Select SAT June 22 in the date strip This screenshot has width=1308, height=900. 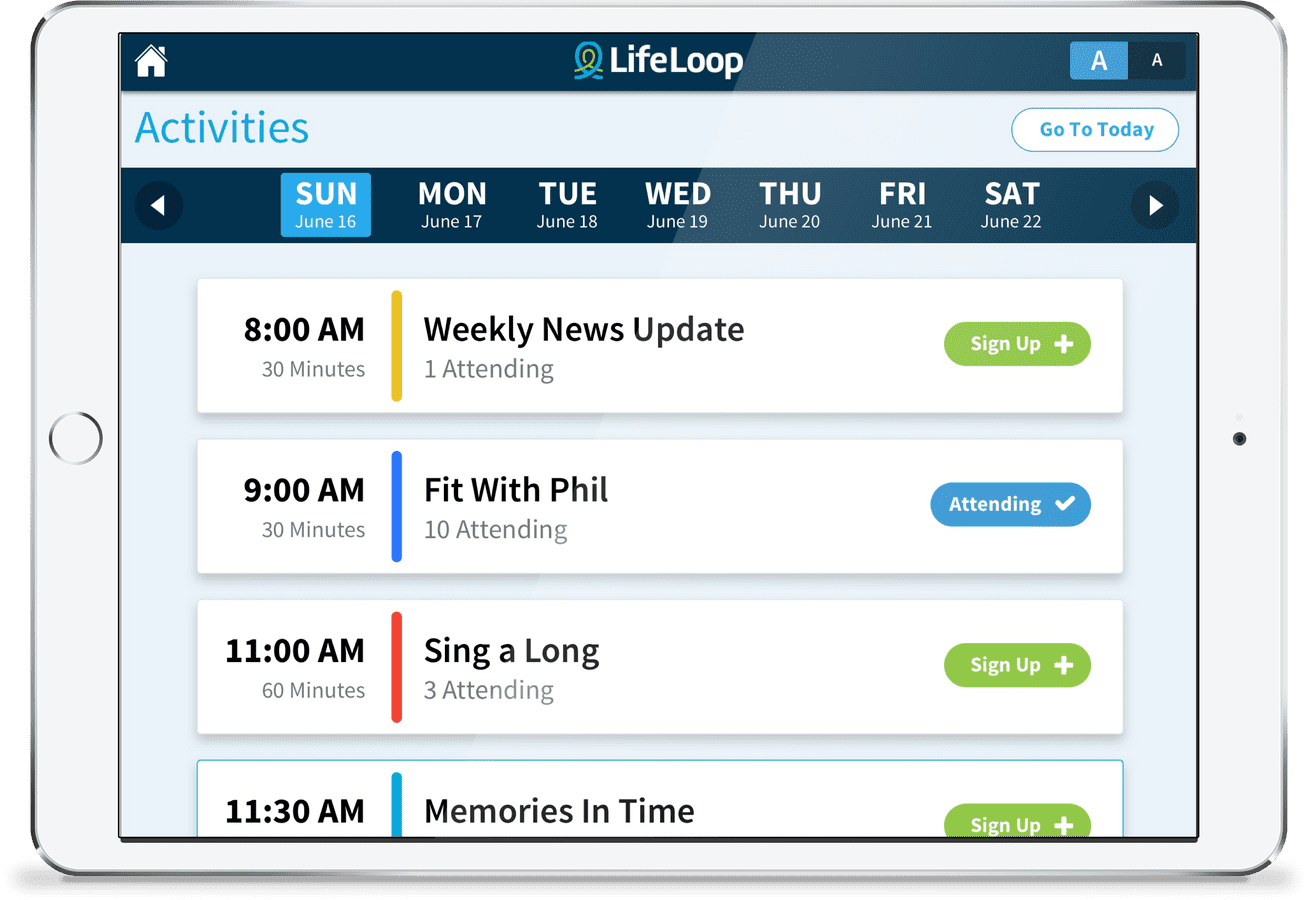[1010, 205]
